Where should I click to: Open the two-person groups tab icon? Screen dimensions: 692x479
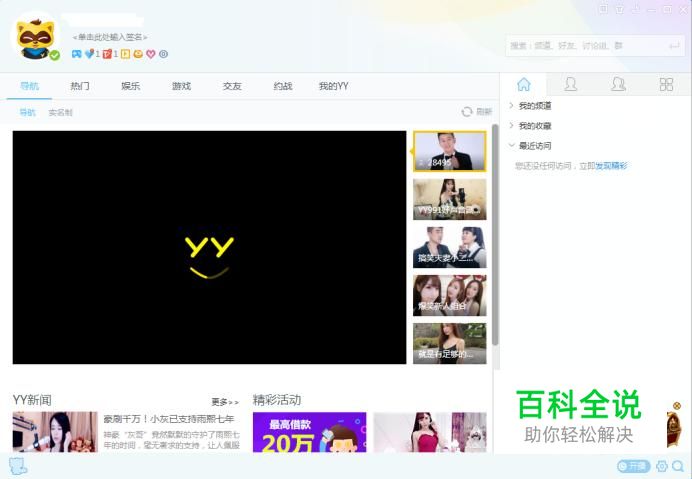618,84
